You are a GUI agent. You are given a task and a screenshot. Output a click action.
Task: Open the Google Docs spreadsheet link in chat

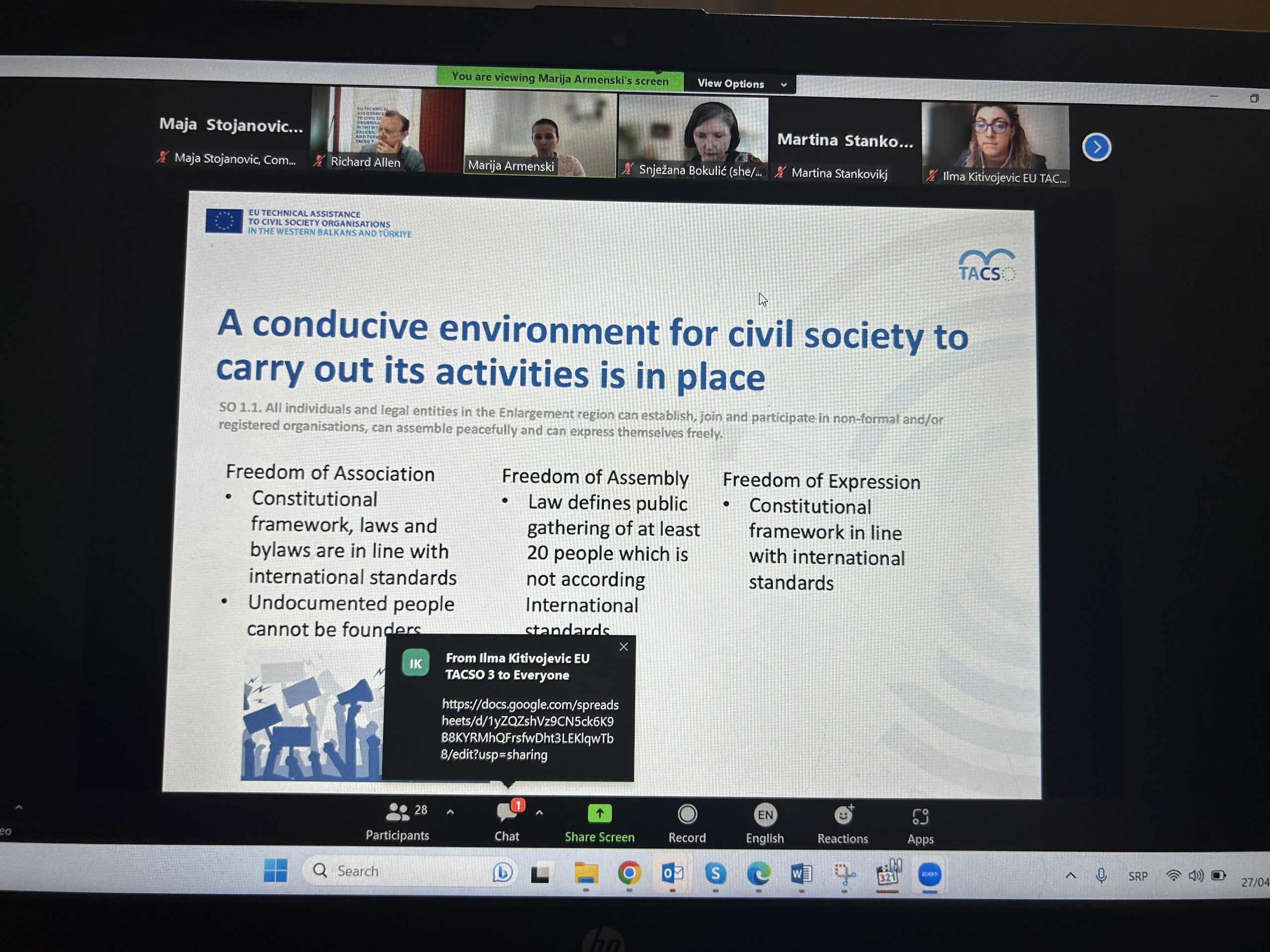(x=529, y=729)
